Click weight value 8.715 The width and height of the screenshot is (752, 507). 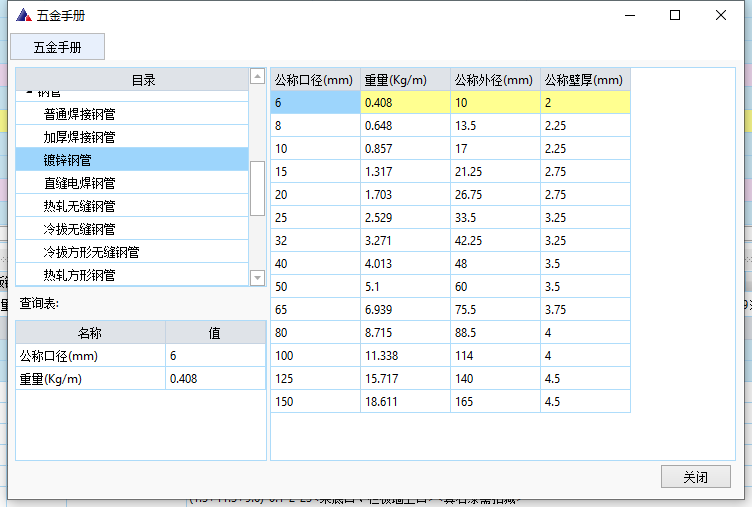[x=405, y=333]
